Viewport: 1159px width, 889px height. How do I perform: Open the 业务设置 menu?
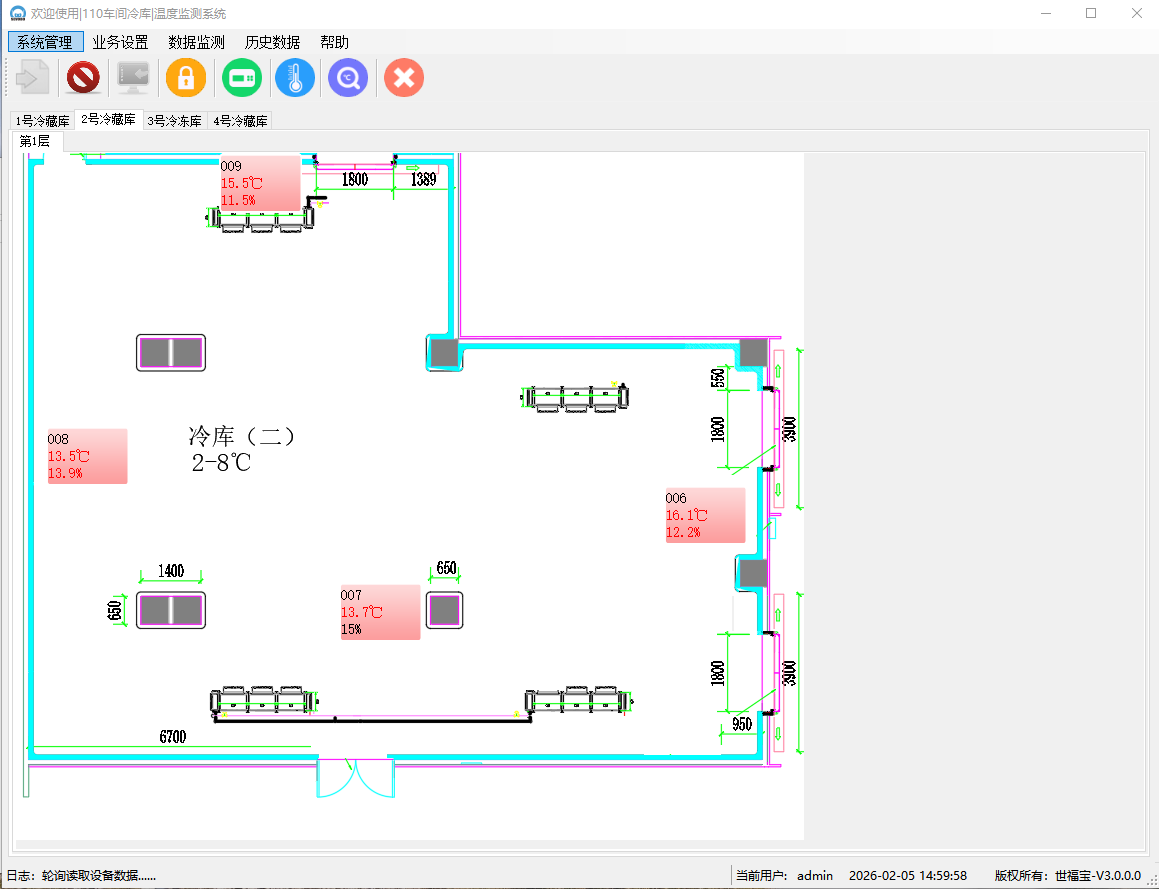[x=120, y=42]
